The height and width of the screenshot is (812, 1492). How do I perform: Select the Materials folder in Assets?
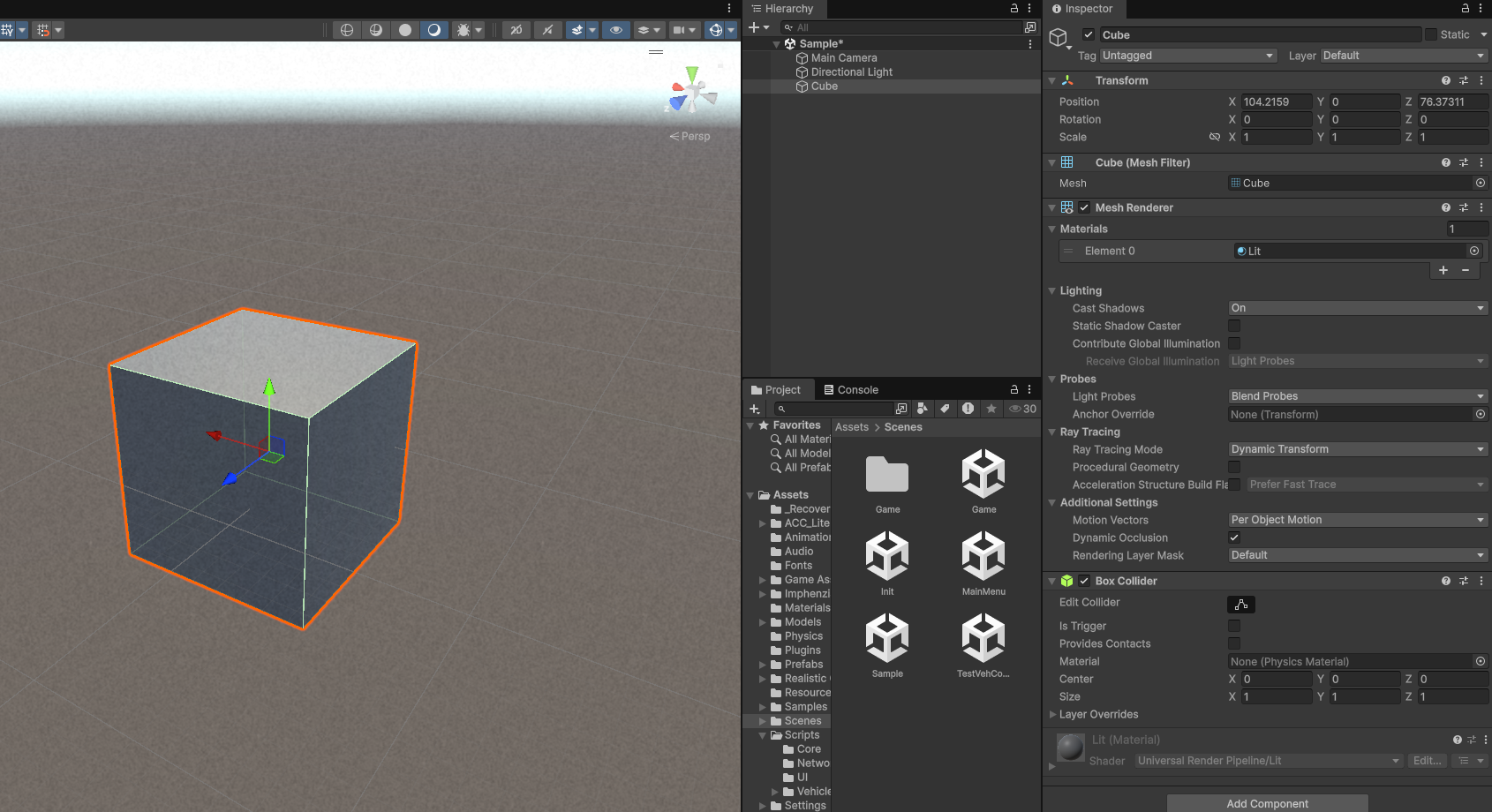[x=801, y=608]
